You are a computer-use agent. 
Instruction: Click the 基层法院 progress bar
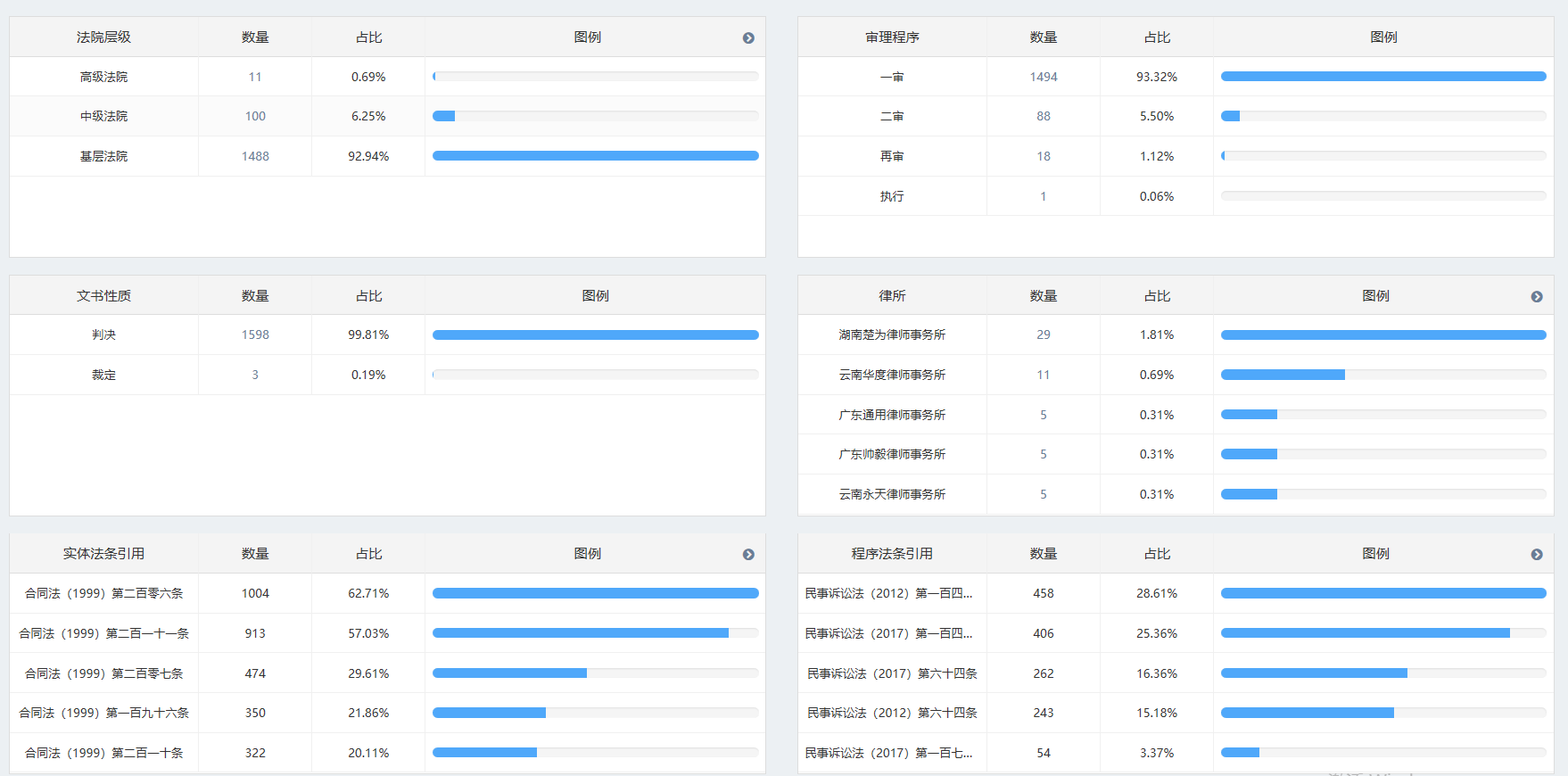[595, 156]
